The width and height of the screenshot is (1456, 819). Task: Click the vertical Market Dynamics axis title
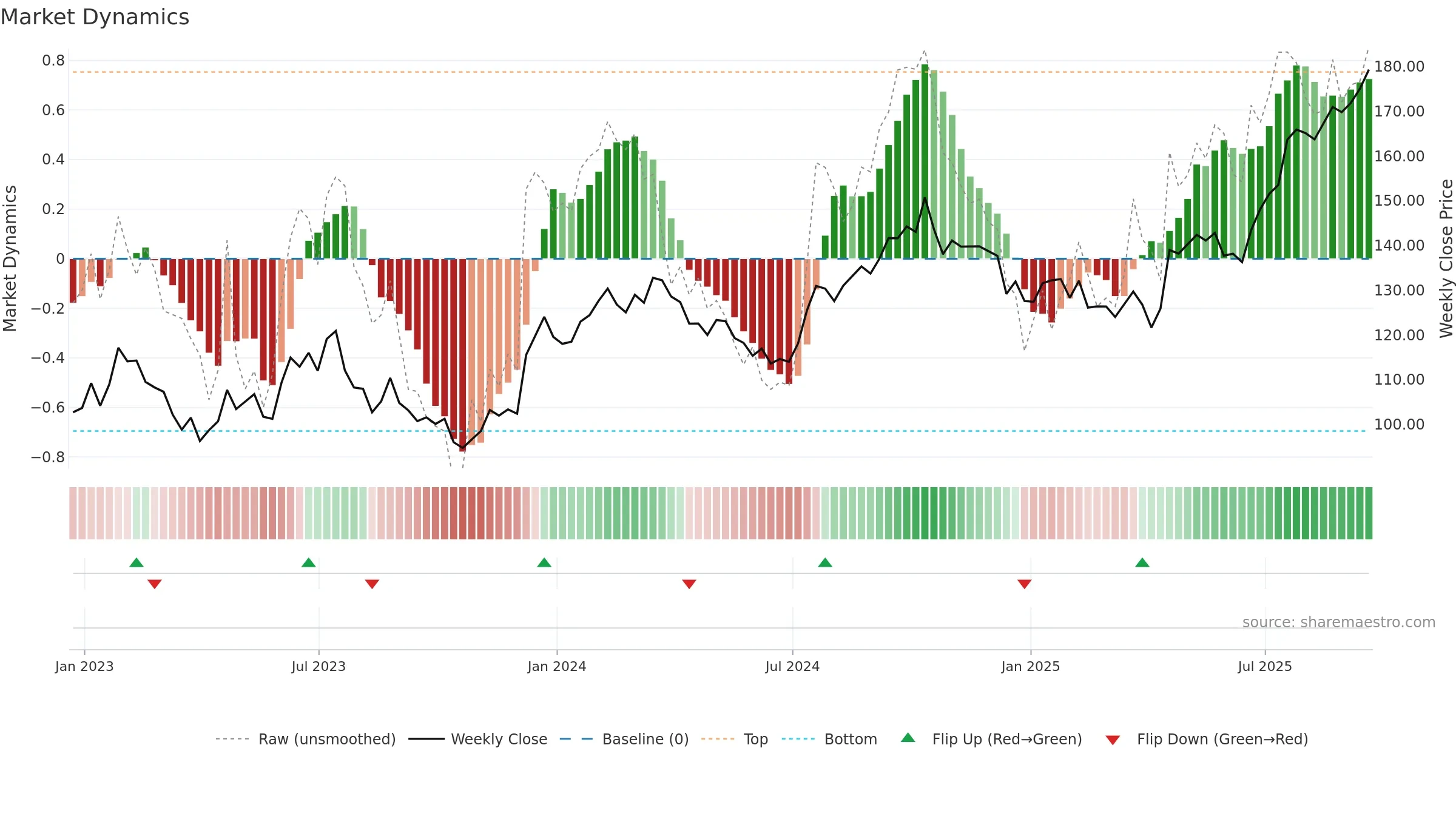[10, 258]
